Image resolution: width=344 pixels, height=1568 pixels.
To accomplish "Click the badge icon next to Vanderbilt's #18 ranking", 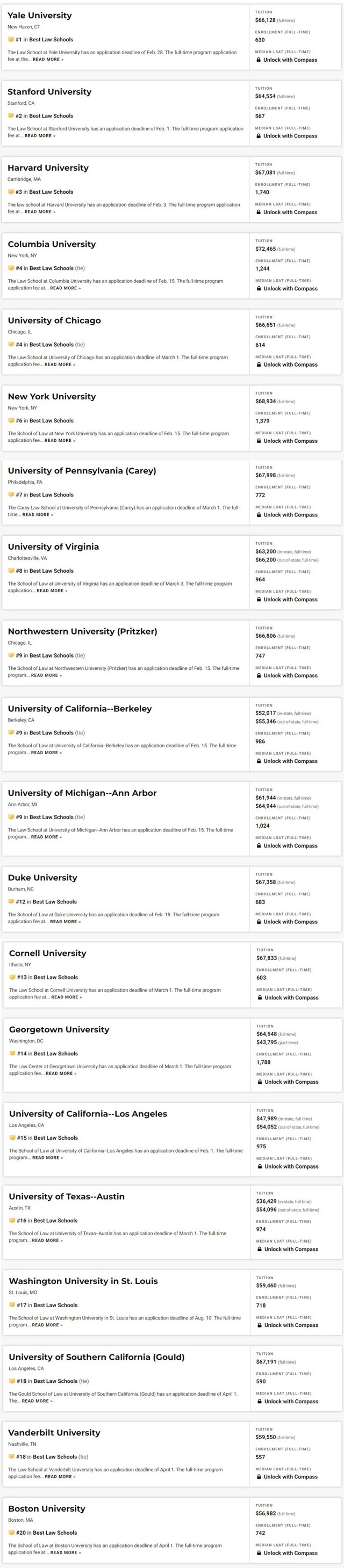I will click(11, 1456).
